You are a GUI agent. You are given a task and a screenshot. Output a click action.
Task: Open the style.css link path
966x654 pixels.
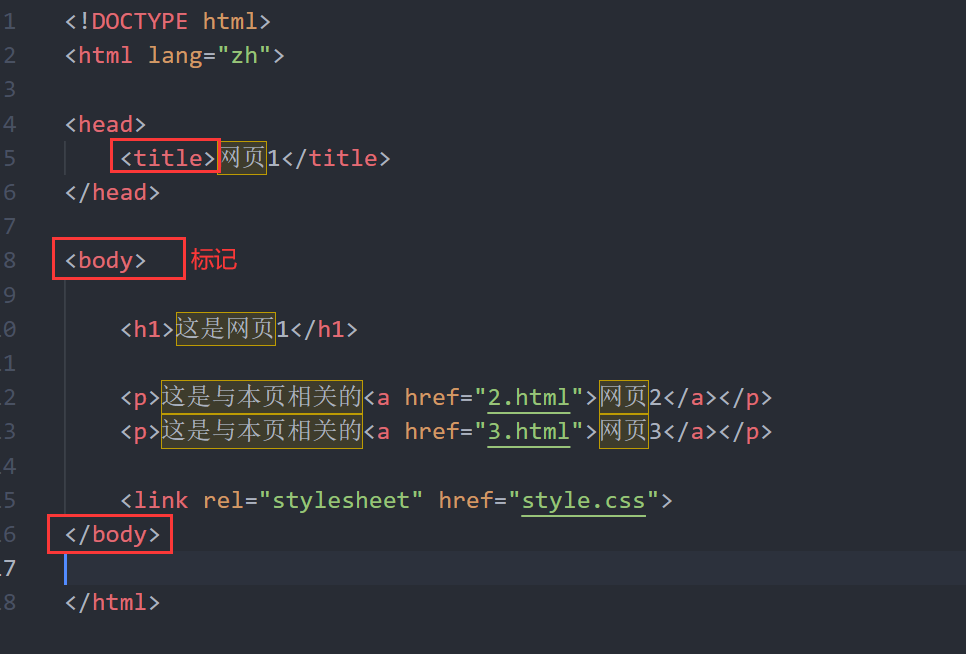[x=583, y=501]
